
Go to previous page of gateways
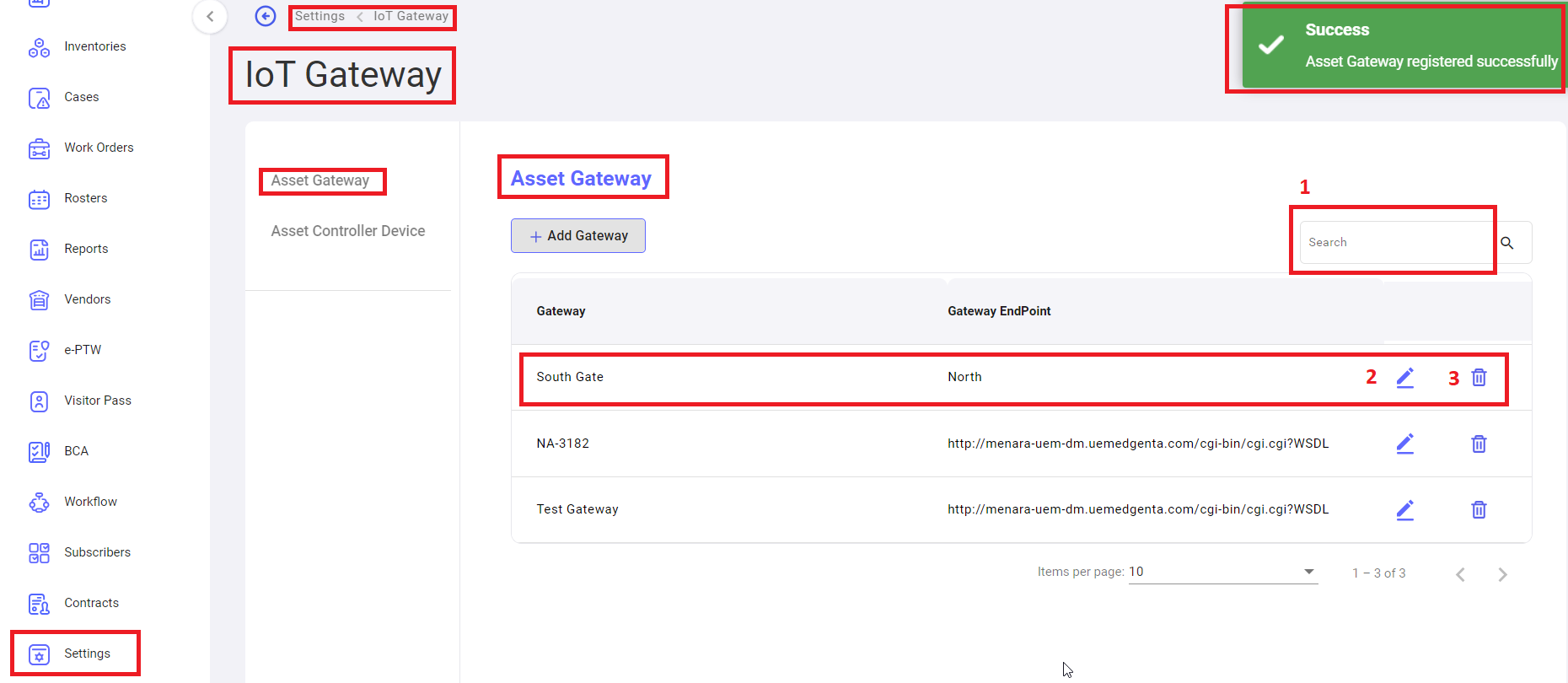coord(1460,574)
